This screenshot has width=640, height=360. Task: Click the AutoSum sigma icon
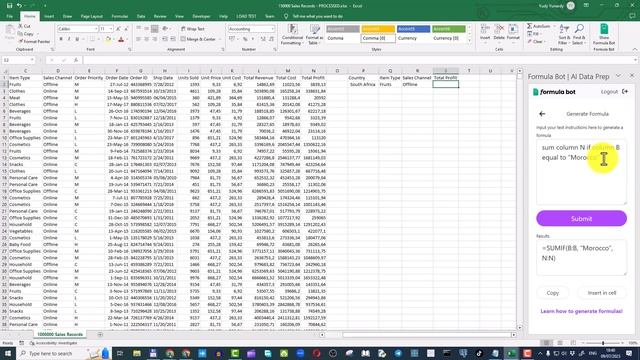click(530, 26)
